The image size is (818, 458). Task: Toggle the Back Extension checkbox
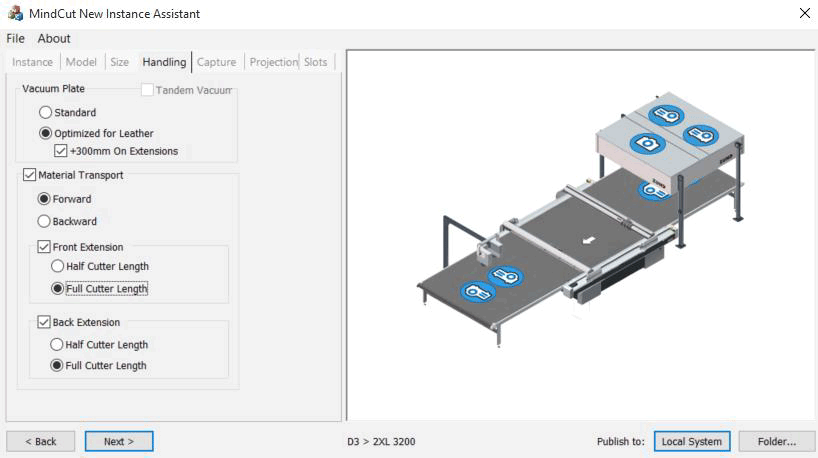click(x=44, y=322)
